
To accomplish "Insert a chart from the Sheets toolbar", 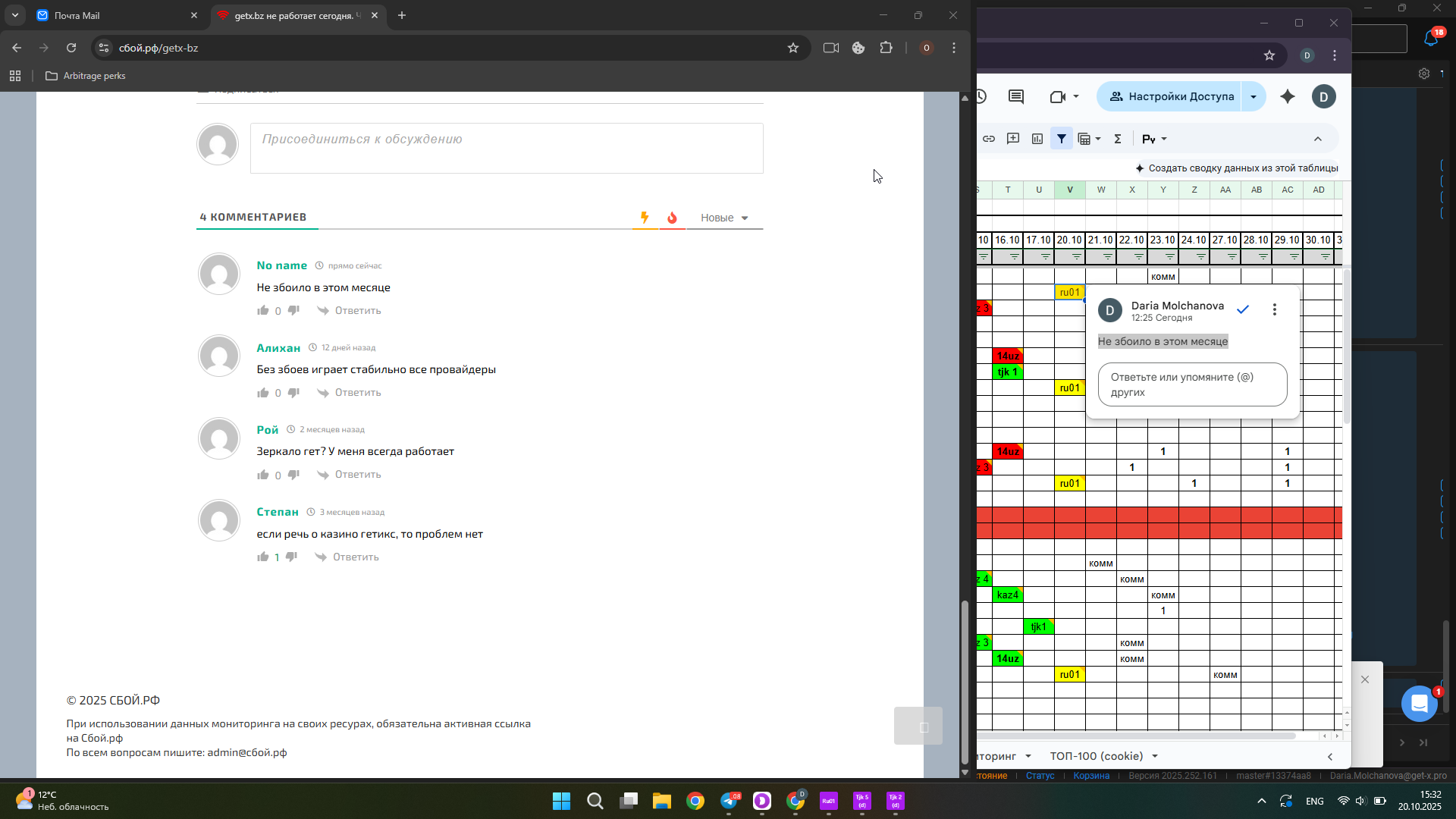I will click(x=1037, y=139).
